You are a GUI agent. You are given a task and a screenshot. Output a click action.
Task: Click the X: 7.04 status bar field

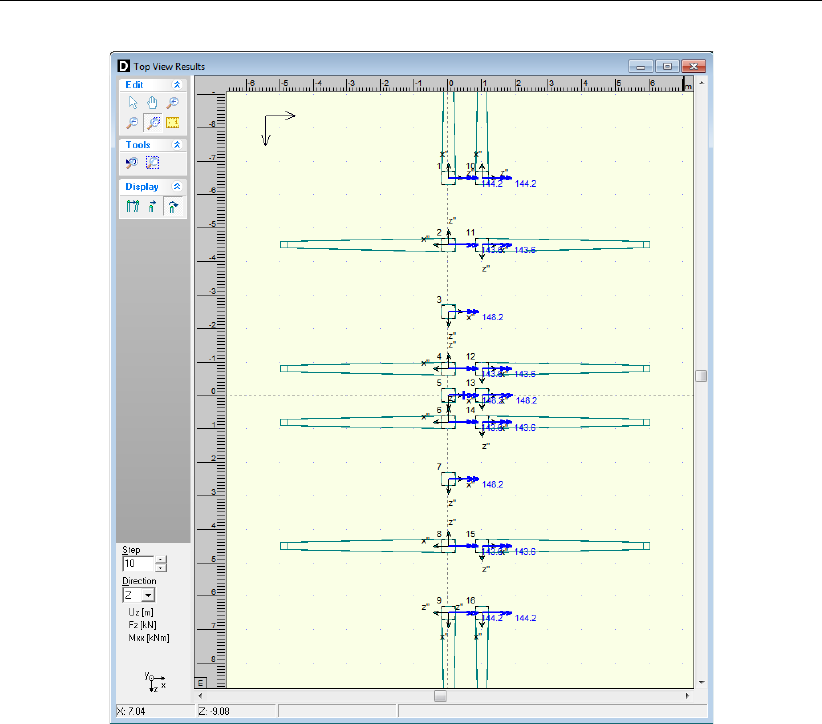pyautogui.click(x=155, y=711)
